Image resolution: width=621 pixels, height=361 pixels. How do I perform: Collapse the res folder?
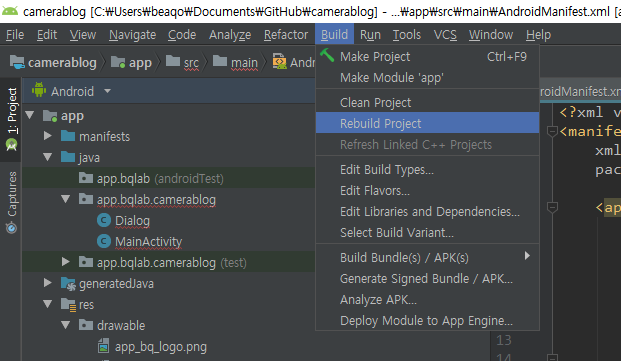[x=48, y=304]
